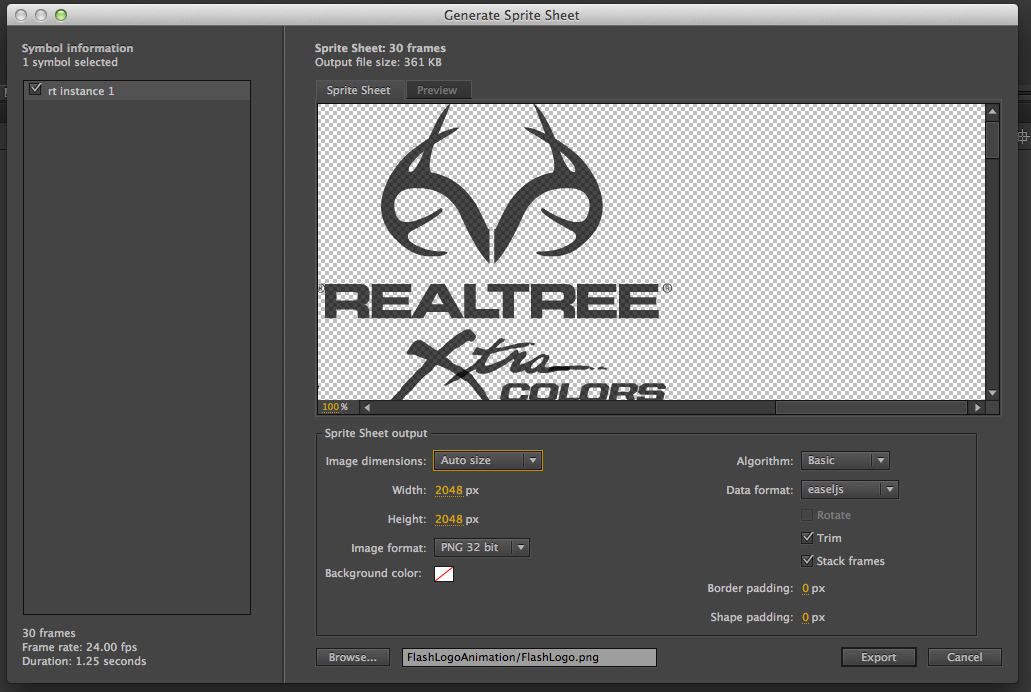The image size is (1031, 692).
Task: Open the Image format PNG 32 bit dropdown
Action: click(481, 548)
